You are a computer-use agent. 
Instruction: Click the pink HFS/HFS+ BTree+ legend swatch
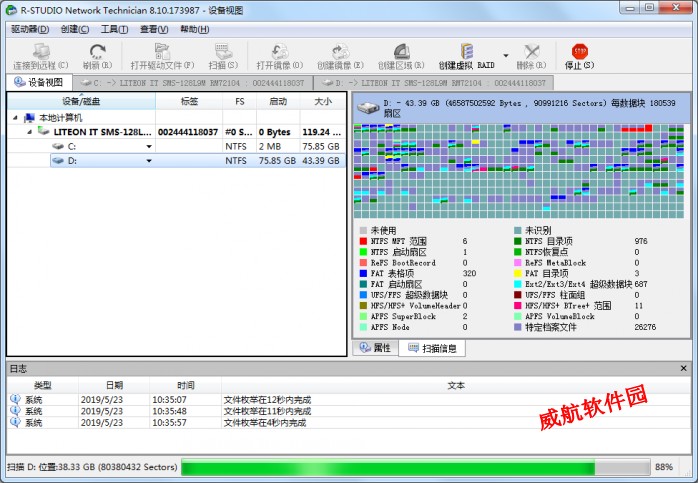[x=518, y=306]
